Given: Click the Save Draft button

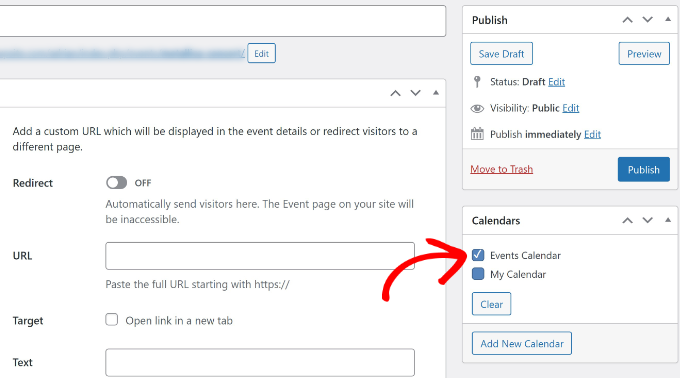Looking at the screenshot, I should 501,54.
